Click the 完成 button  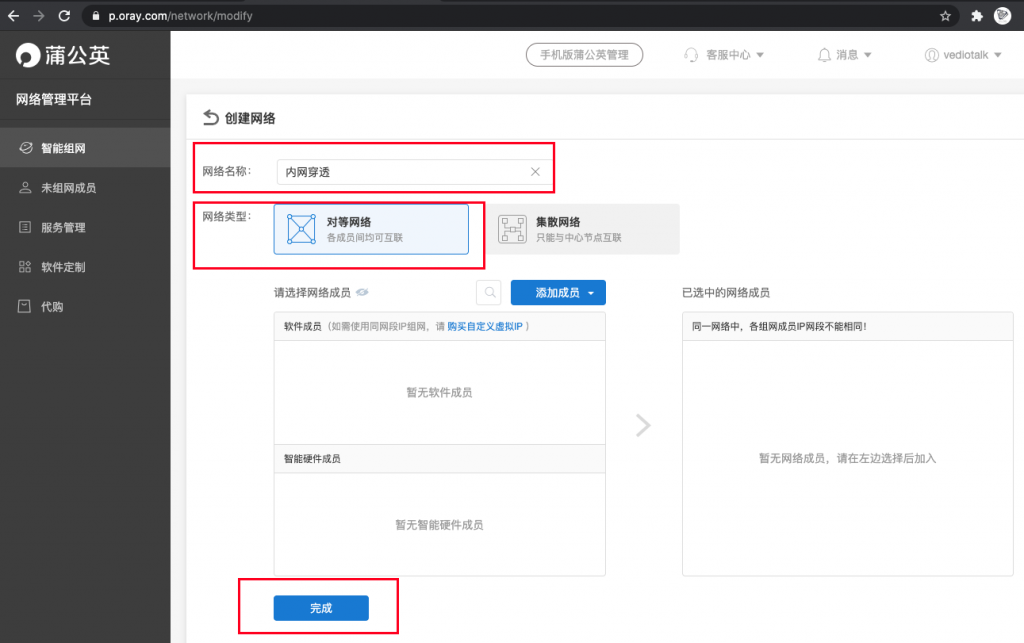tap(321, 608)
